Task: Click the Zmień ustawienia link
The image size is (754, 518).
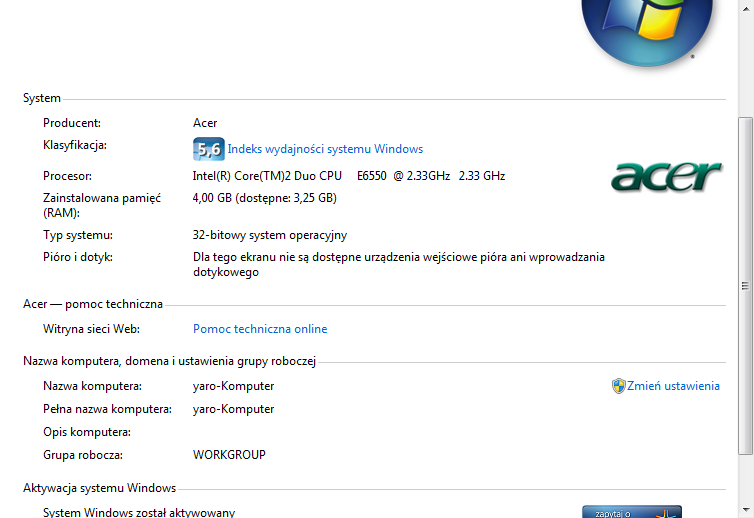Action: [x=673, y=386]
